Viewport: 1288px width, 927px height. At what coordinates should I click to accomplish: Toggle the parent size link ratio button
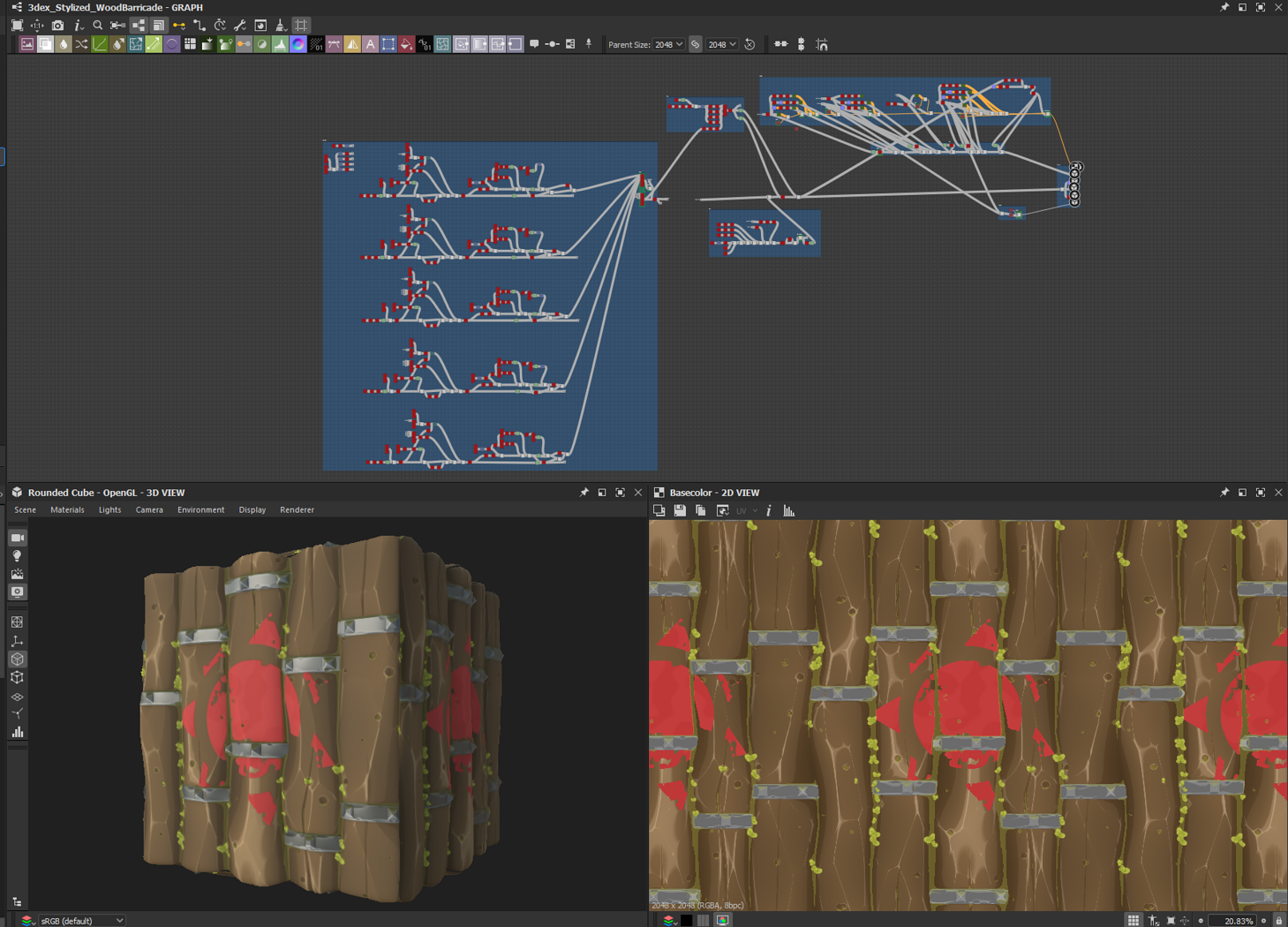coord(696,44)
